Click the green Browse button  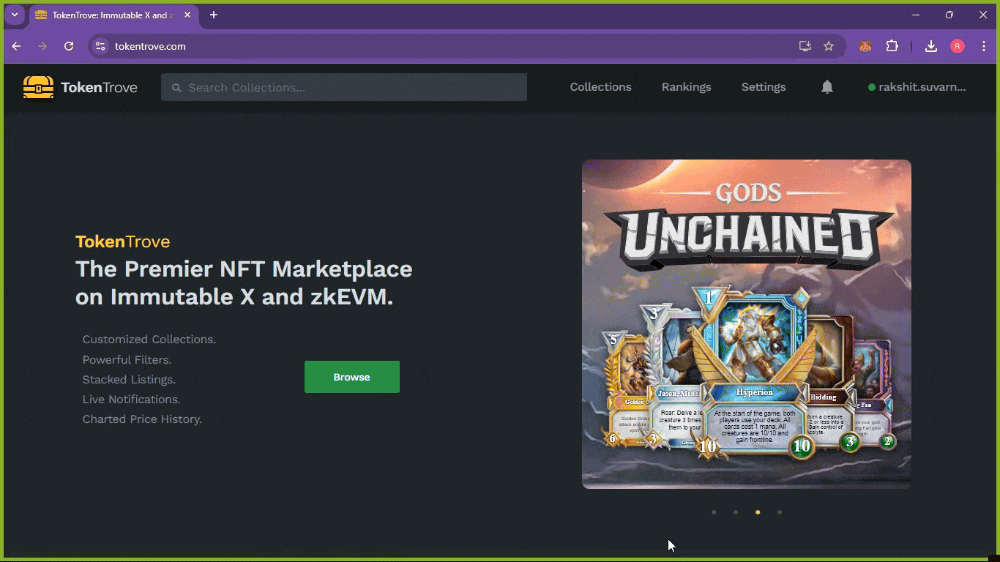352,377
